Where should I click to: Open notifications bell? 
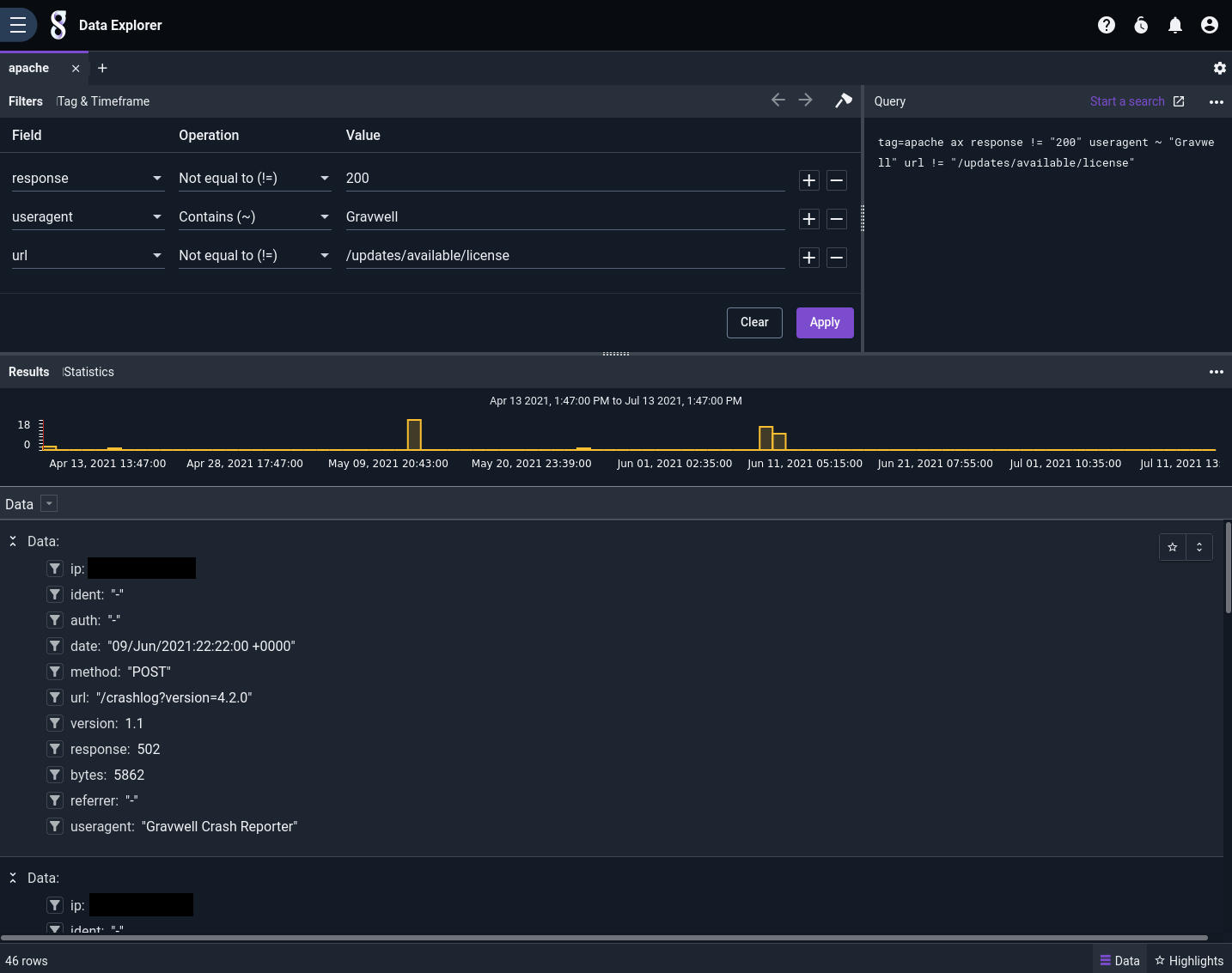point(1175,25)
